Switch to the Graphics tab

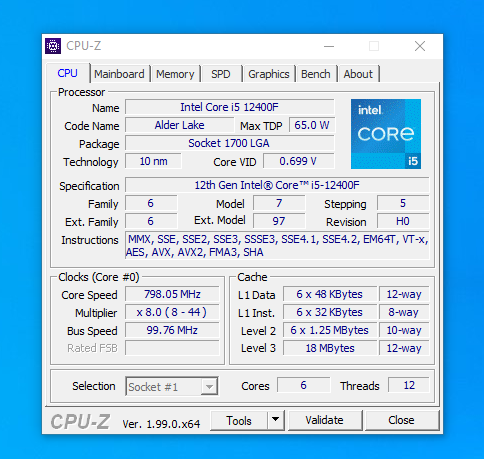pos(269,74)
